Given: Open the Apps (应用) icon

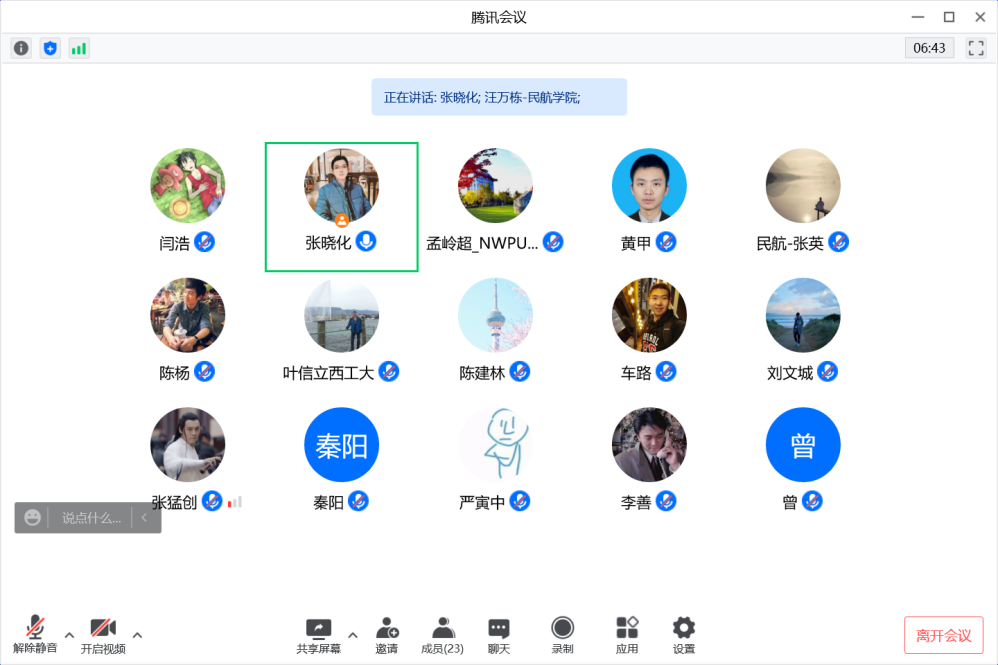Looking at the screenshot, I should click(x=627, y=635).
